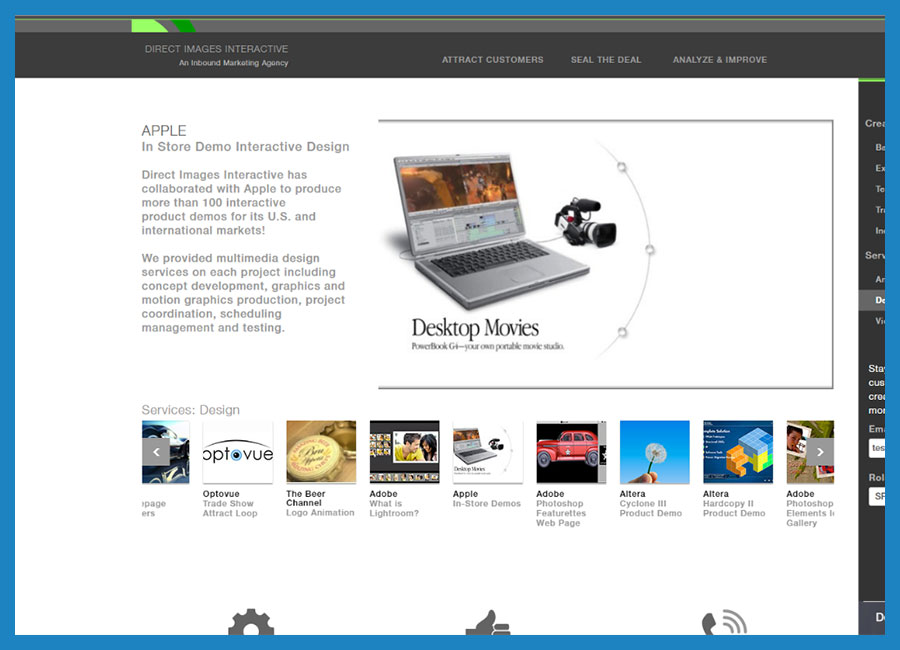The width and height of the screenshot is (900, 650).
Task: Click the Desktop Movies PowerBook main image
Action: click(x=606, y=254)
